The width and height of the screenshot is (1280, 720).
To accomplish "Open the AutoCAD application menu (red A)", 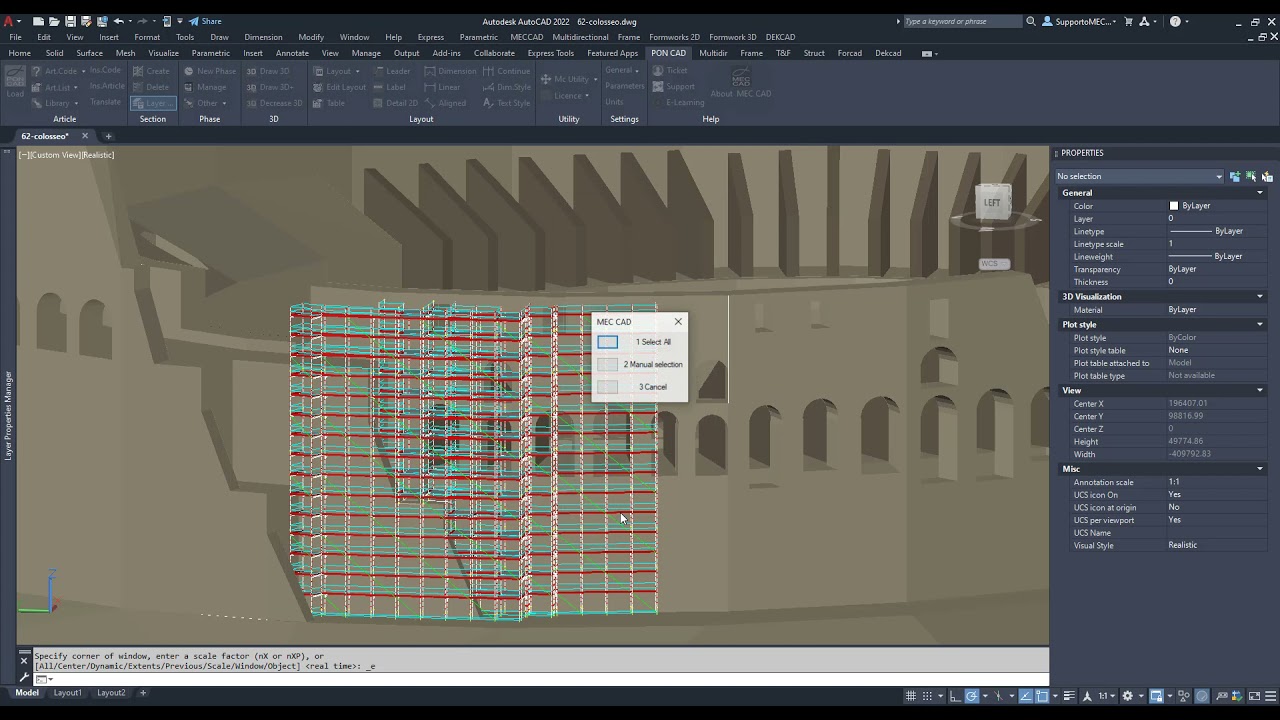I will pos(7,21).
